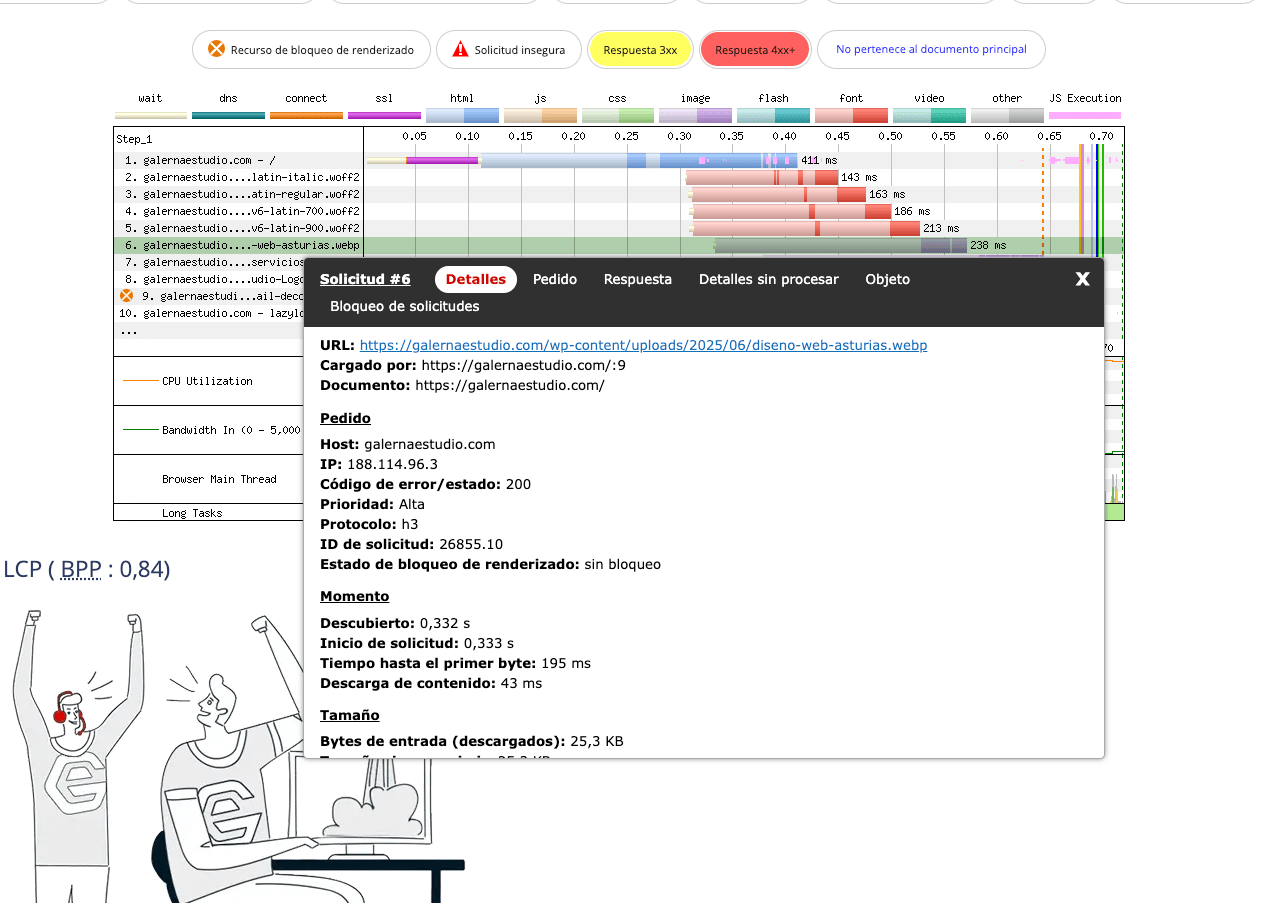Screen dimensions: 1274x903
Task: Open the diseno-web-asturias.webp URL link
Action: (x=643, y=345)
